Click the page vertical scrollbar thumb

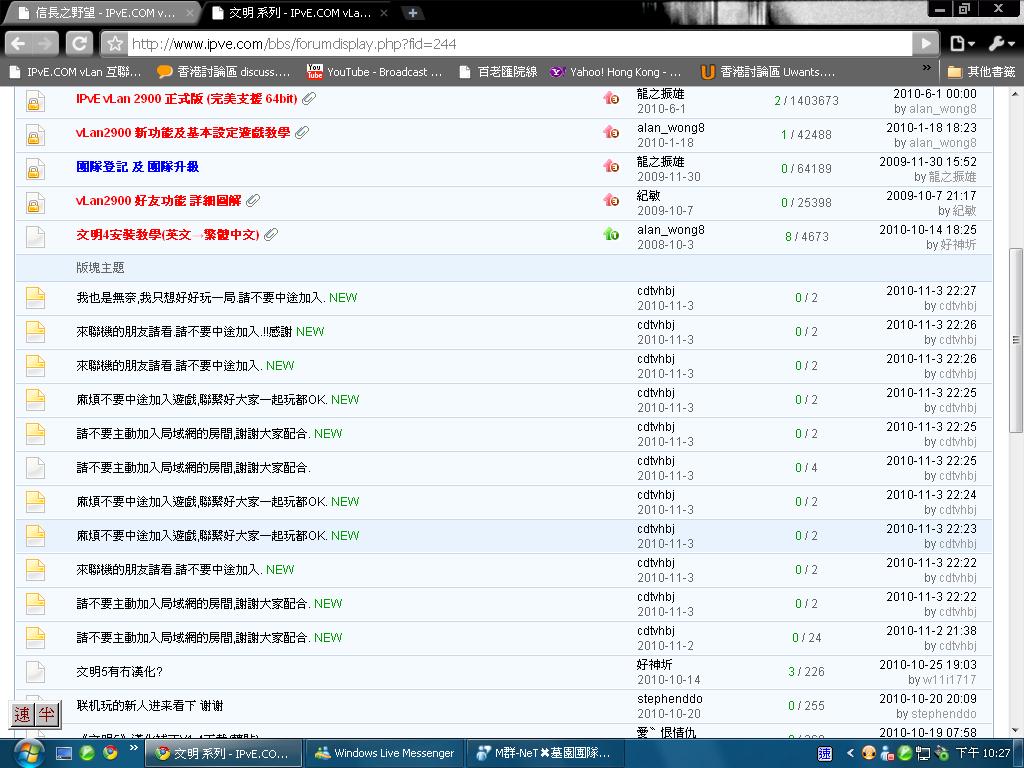coord(1016,340)
